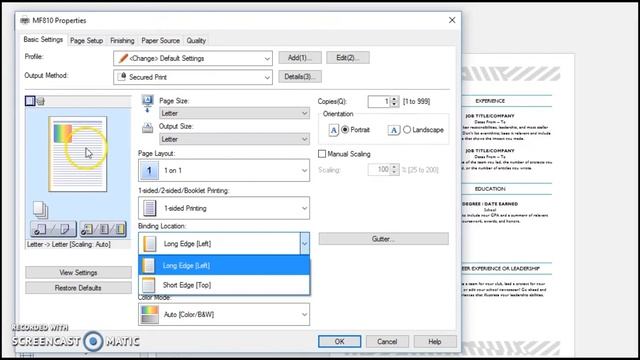This screenshot has width=640, height=360.
Task: Click the View Settings button
Action: point(78,272)
